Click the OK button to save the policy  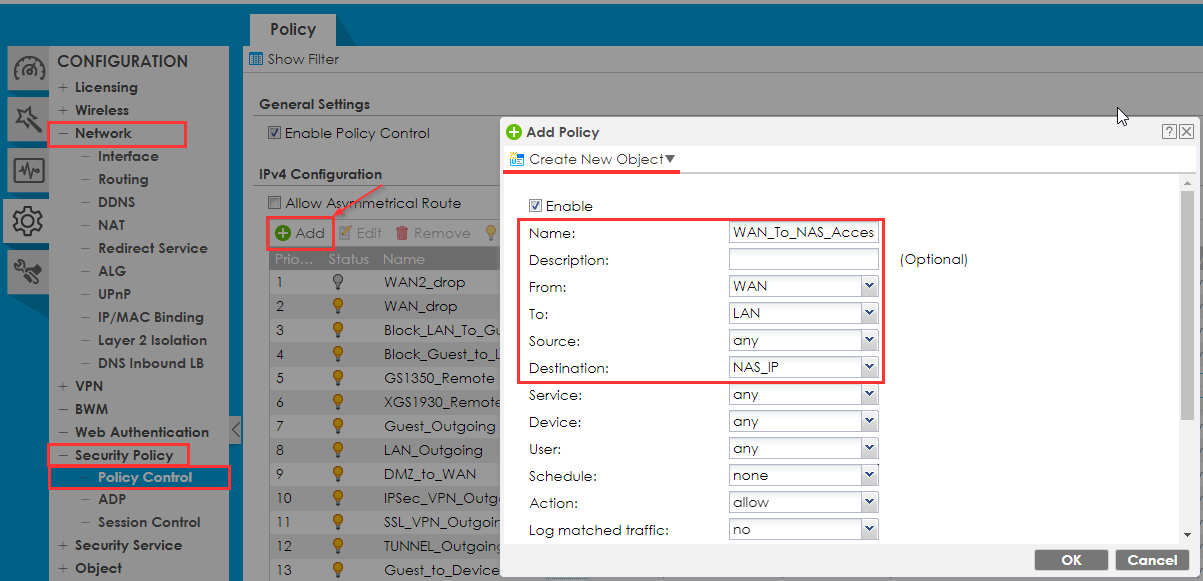[x=1070, y=560]
